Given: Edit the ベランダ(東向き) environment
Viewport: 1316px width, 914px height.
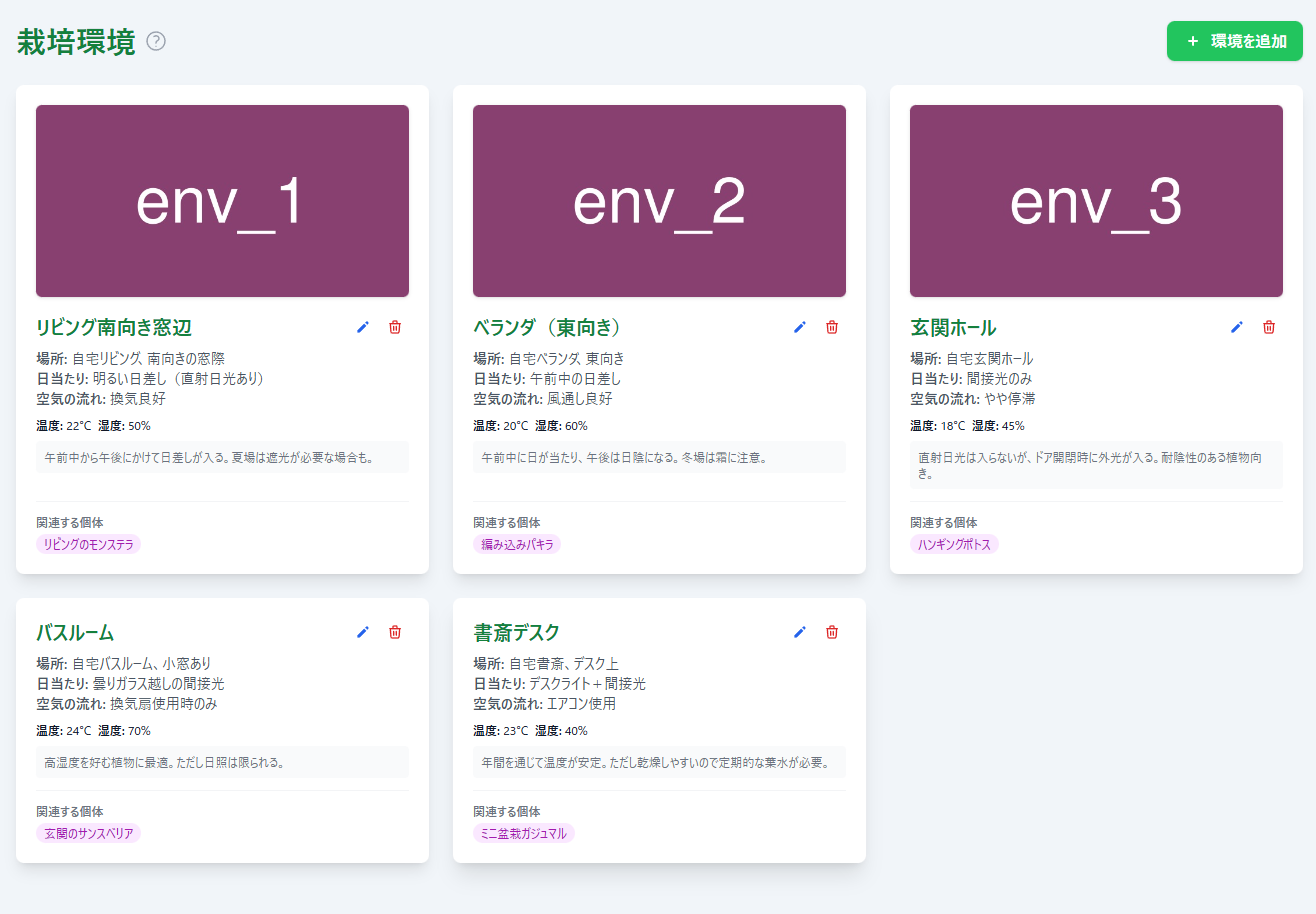Looking at the screenshot, I should pos(800,327).
